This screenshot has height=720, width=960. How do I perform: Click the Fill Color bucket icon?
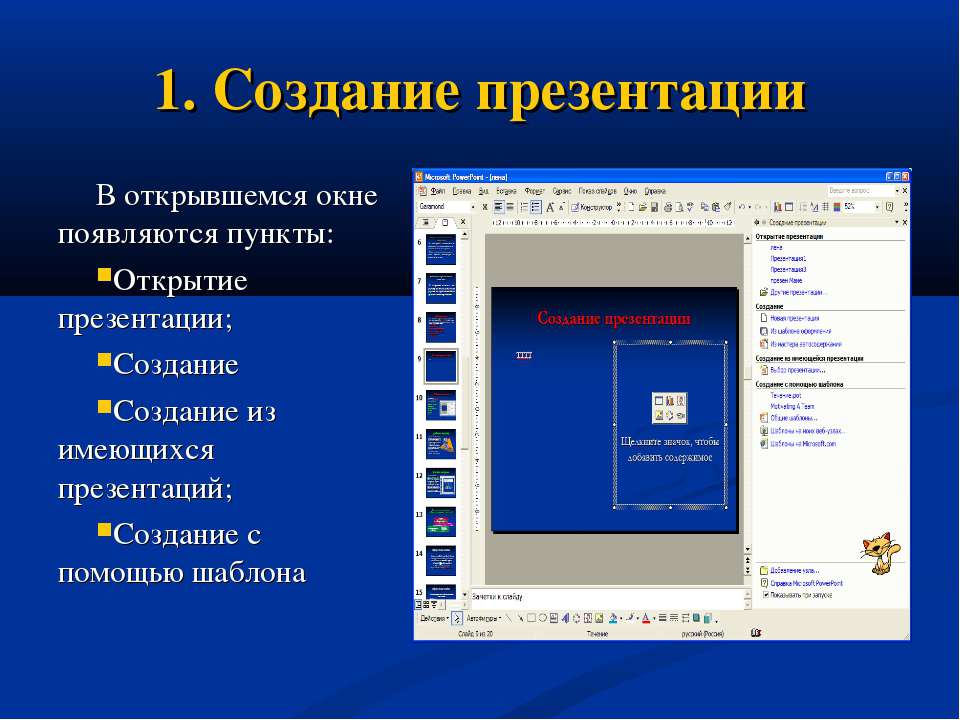pyautogui.click(x=613, y=619)
